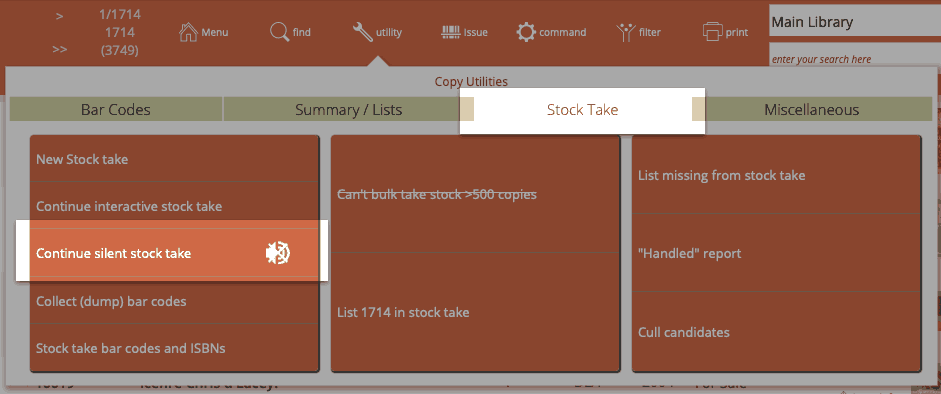Screen dimensions: 941x394
Task: Select Cull candidates option
Action: pyautogui.click(x=777, y=332)
